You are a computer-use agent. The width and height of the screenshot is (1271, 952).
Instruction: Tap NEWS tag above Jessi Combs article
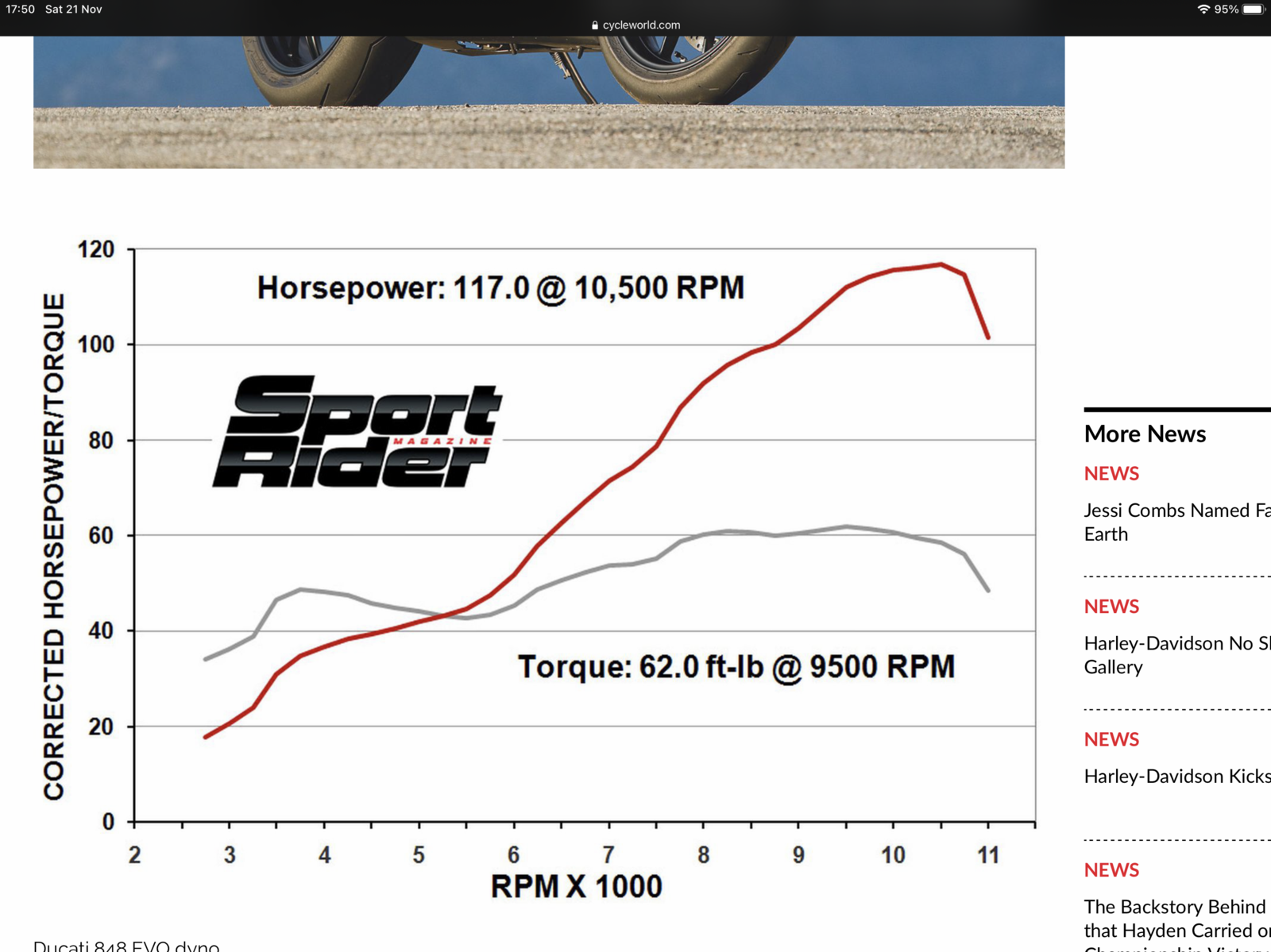pos(1111,473)
